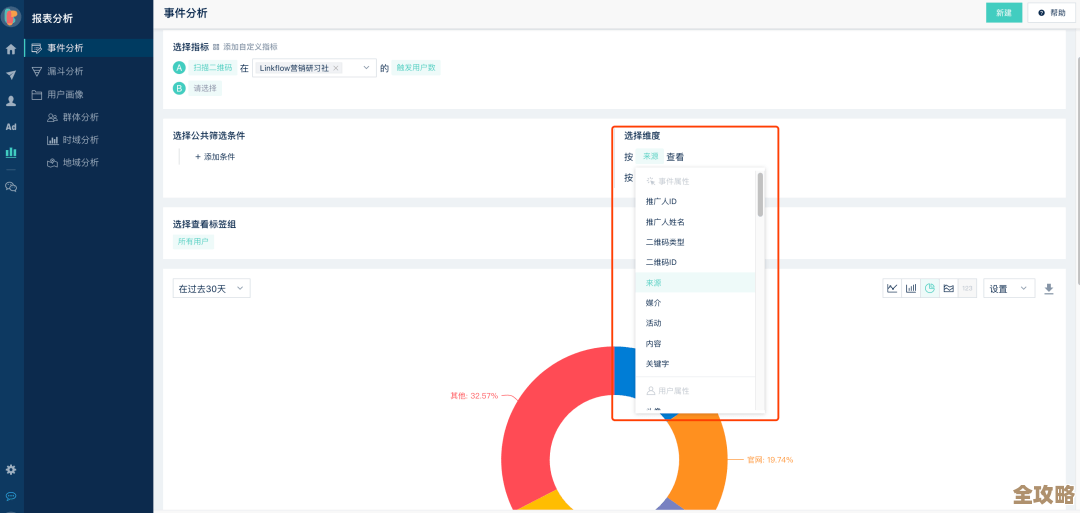Remove the Linkflow营销研习社 tag
Image resolution: width=1080 pixels, height=513 pixels.
click(336, 68)
